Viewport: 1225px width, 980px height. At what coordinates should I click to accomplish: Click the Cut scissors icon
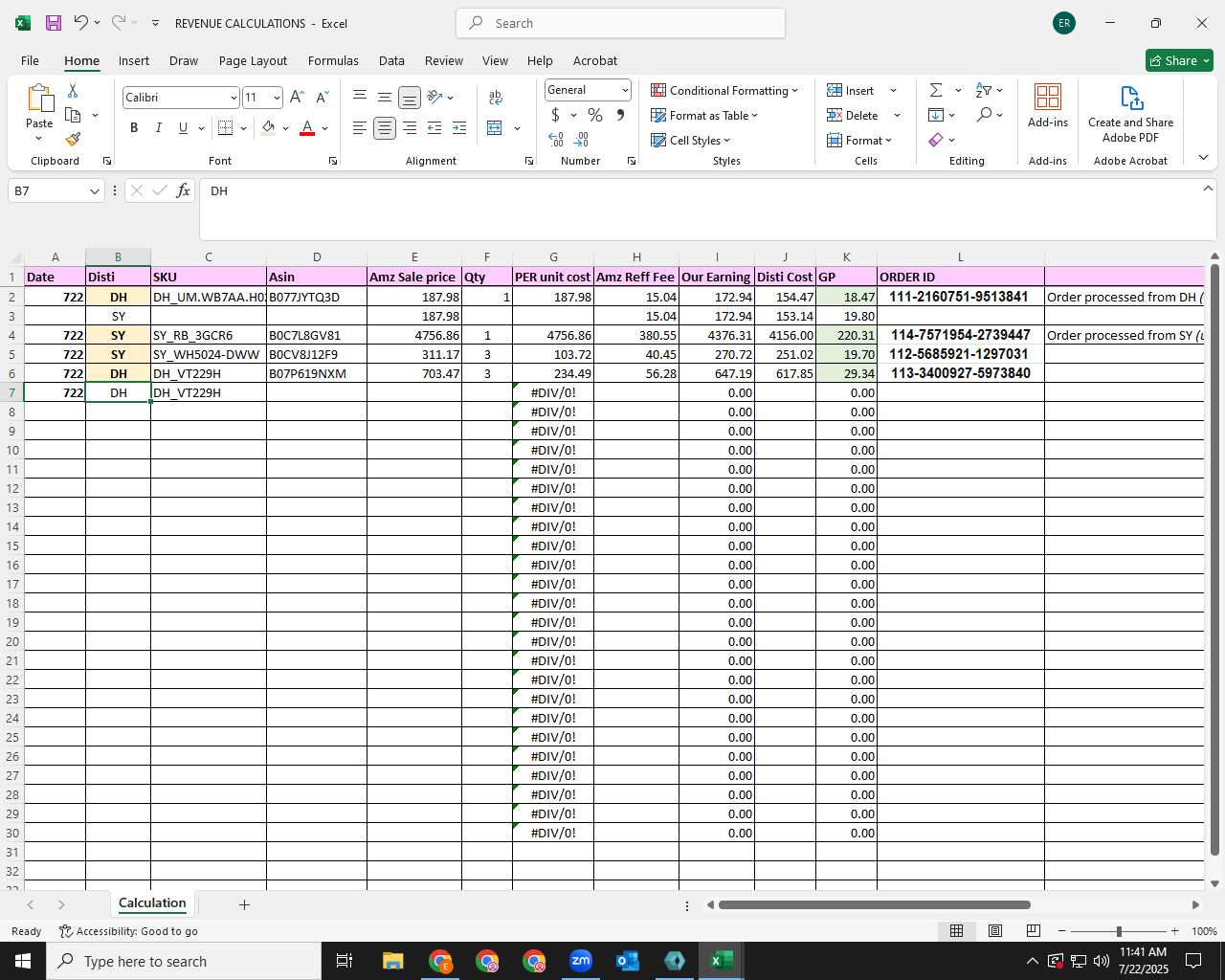(x=73, y=91)
